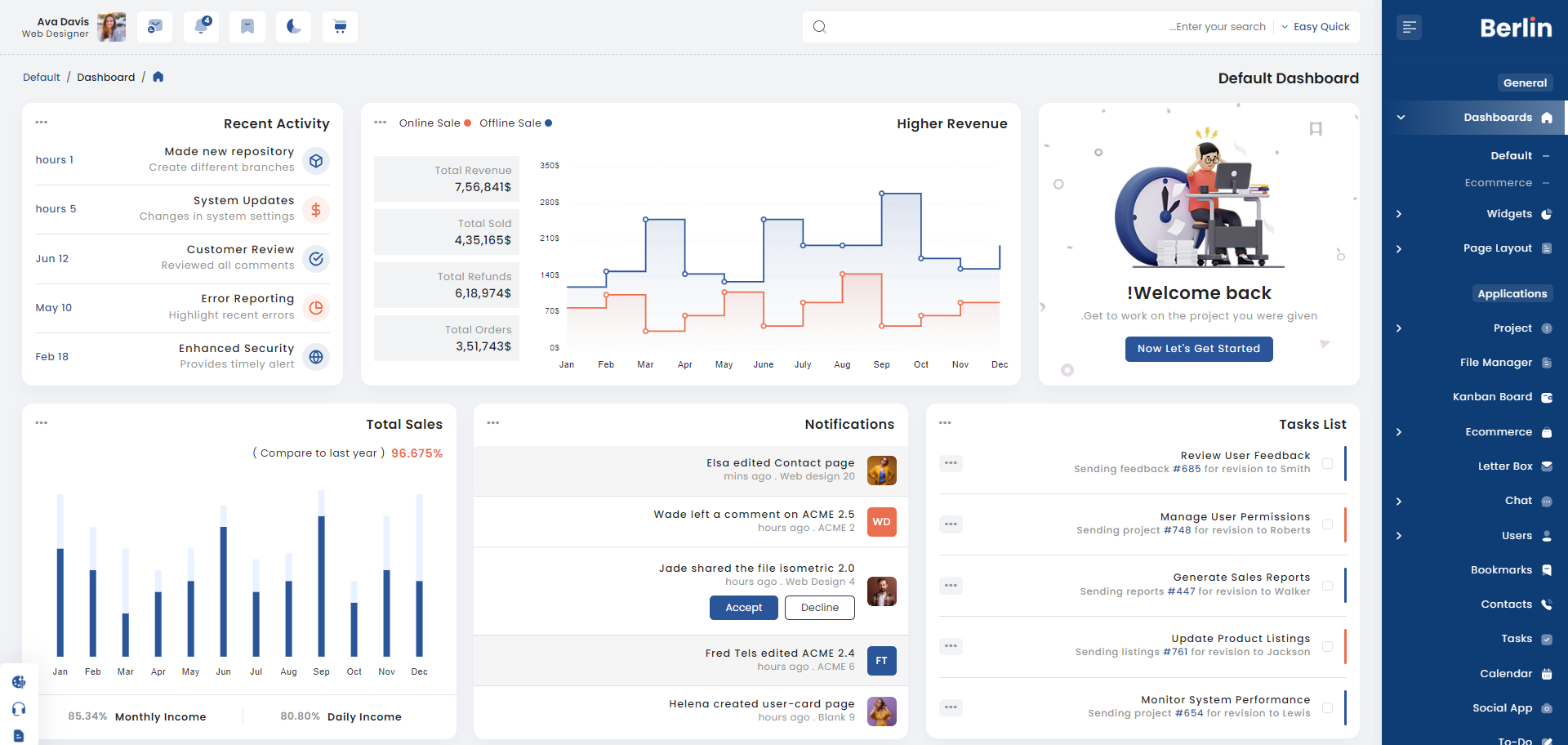Accept Jade's shared file notification

pos(743,608)
